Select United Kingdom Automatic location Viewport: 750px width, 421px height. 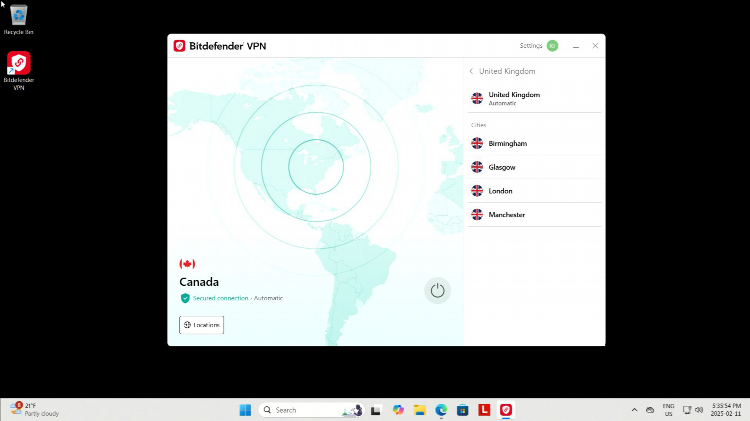pyautogui.click(x=534, y=99)
